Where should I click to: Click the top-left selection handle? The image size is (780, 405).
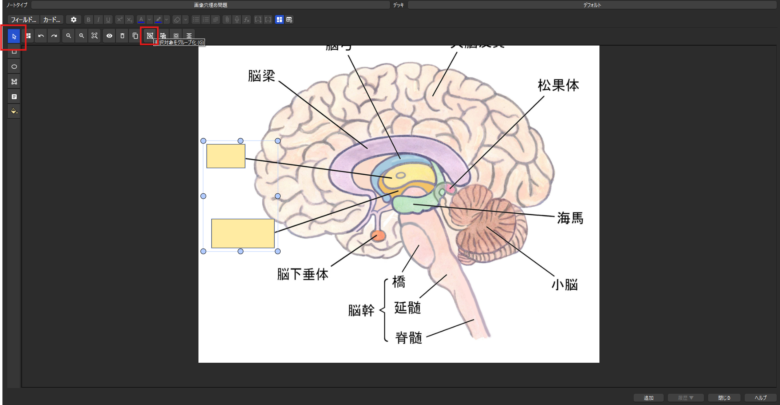tap(203, 141)
